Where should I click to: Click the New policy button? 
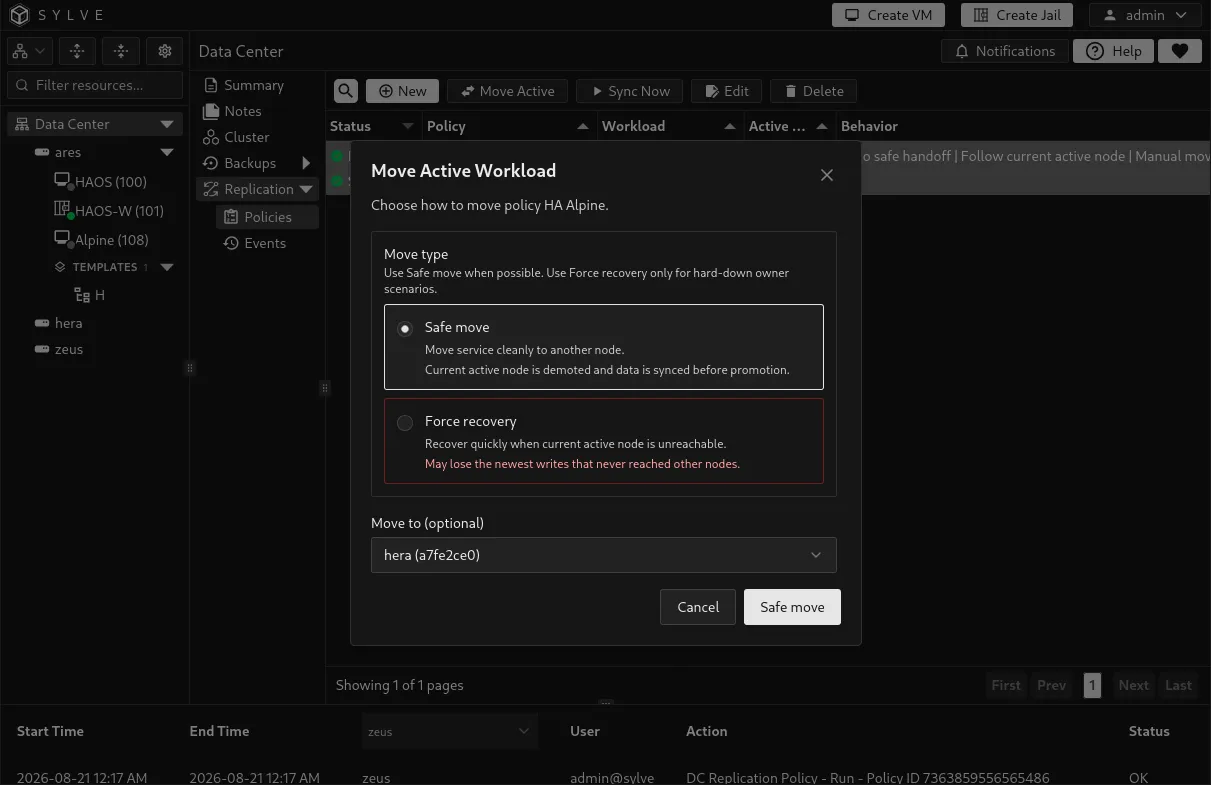pos(401,91)
